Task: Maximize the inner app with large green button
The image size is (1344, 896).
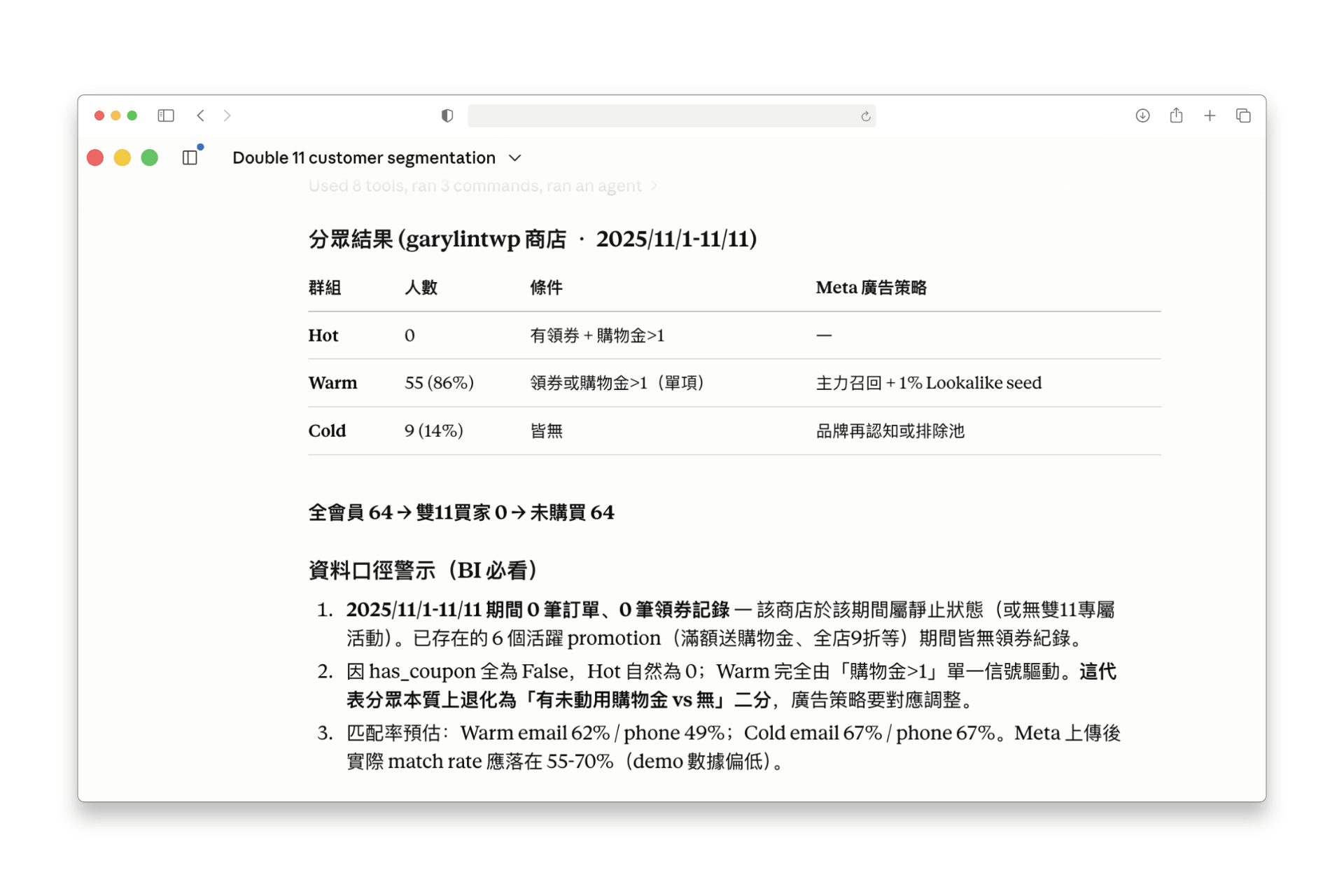Action: point(149,157)
